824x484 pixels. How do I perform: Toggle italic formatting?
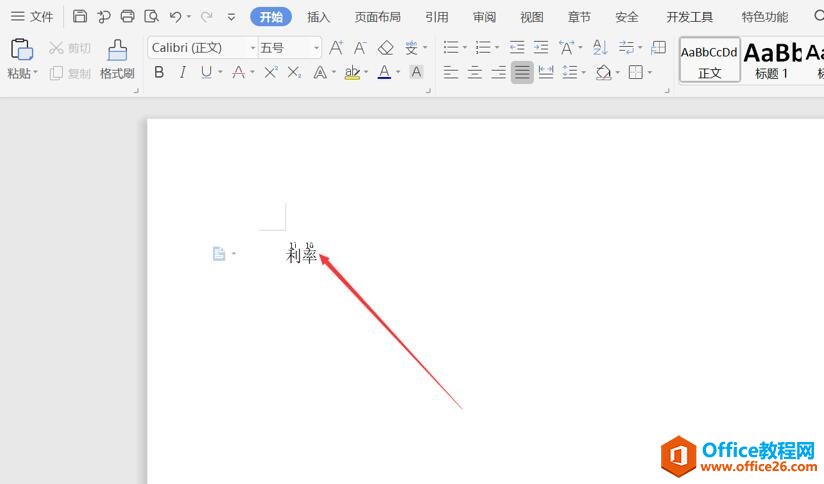click(182, 72)
